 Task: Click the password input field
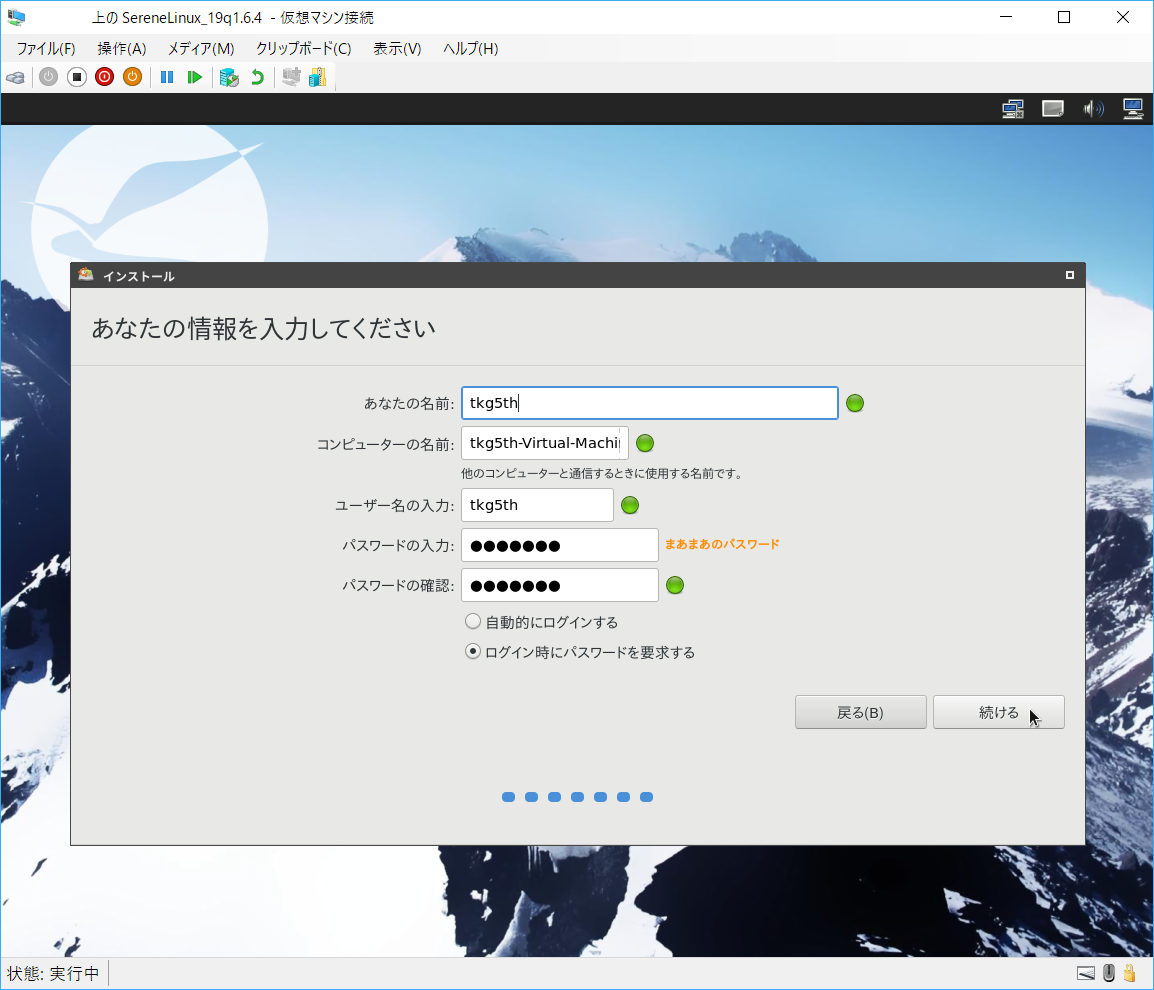point(560,545)
